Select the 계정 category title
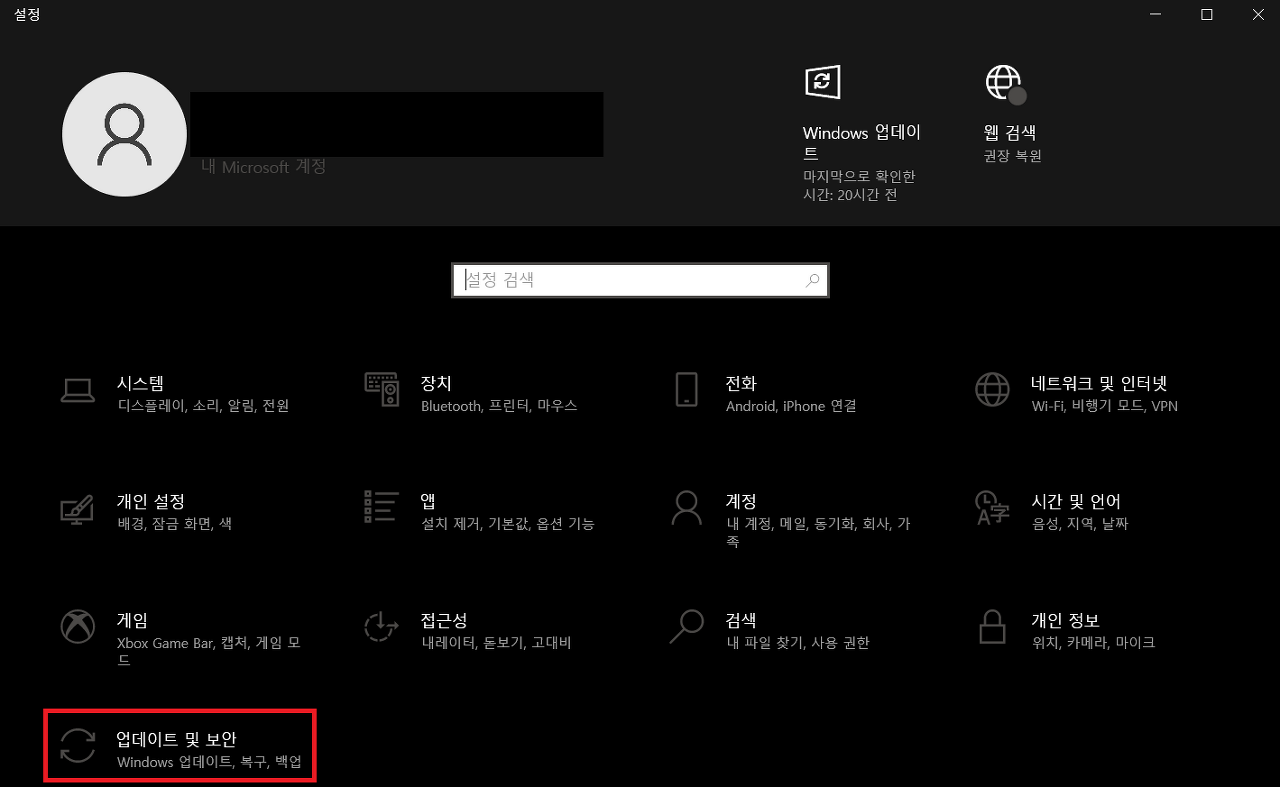This screenshot has height=787, width=1280. click(741, 501)
